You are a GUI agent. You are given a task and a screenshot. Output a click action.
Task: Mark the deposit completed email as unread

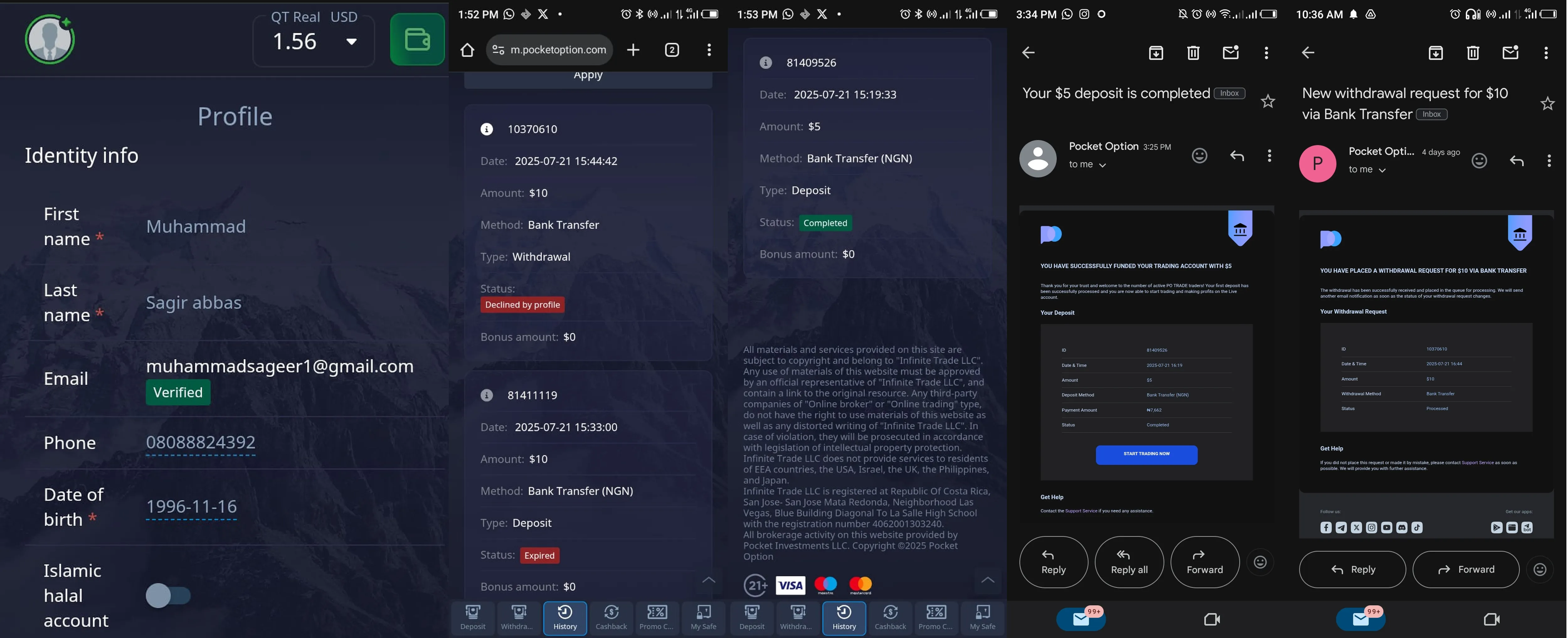click(1231, 53)
